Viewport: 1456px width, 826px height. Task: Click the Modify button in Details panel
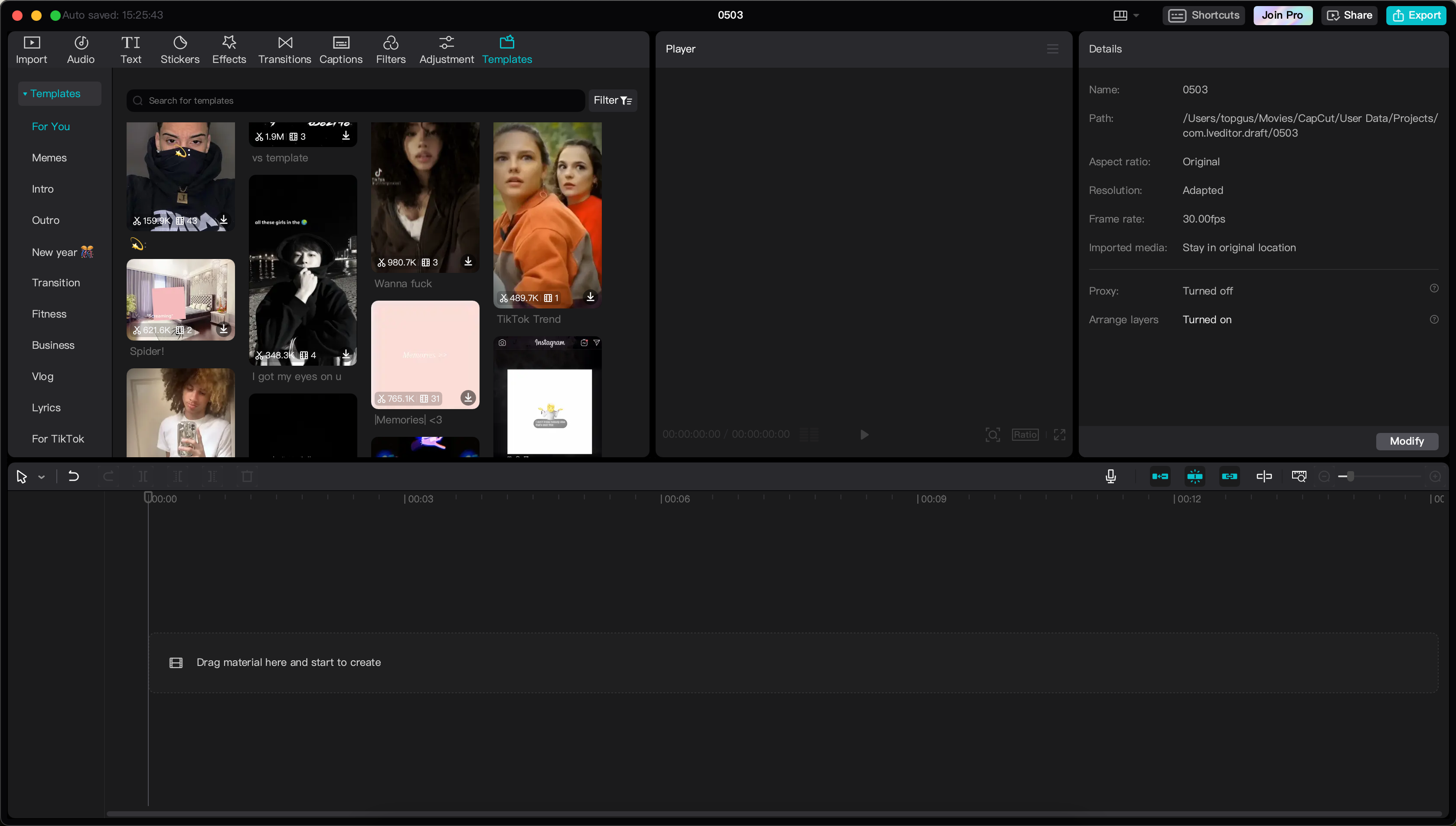tap(1407, 441)
